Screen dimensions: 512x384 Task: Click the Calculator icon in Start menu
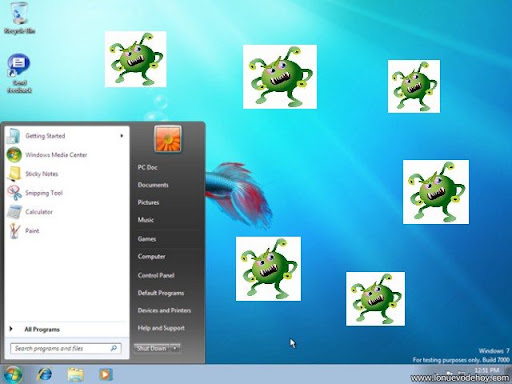(14, 212)
